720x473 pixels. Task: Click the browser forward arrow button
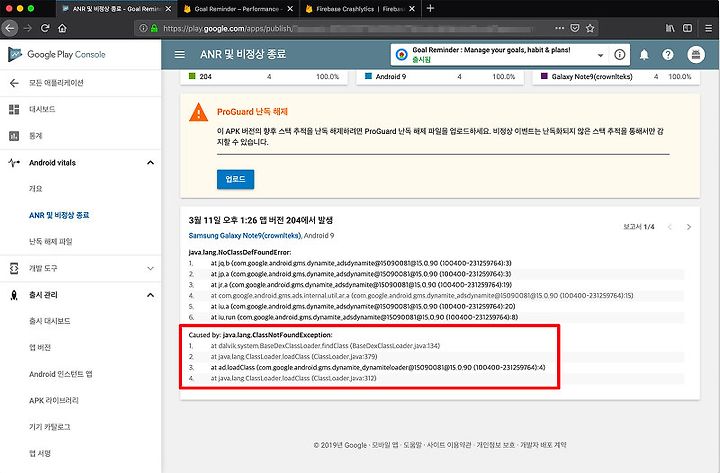point(28,28)
